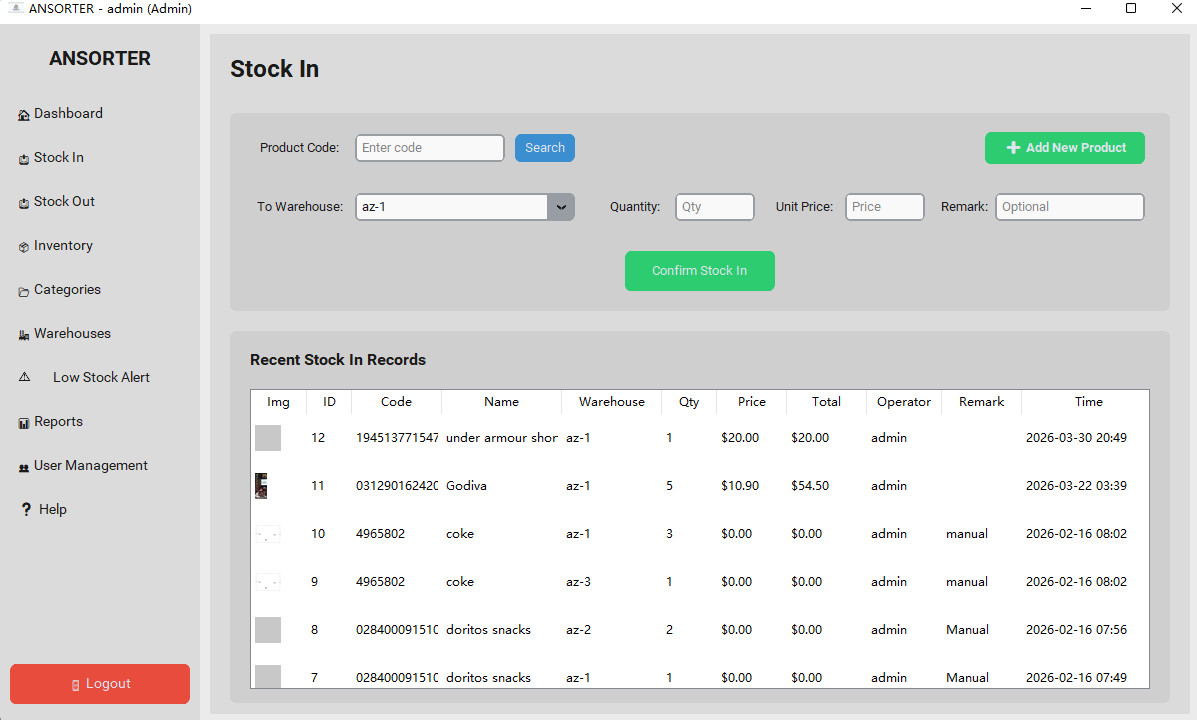
Task: Click the '$54.50' total cell
Action: click(810, 486)
